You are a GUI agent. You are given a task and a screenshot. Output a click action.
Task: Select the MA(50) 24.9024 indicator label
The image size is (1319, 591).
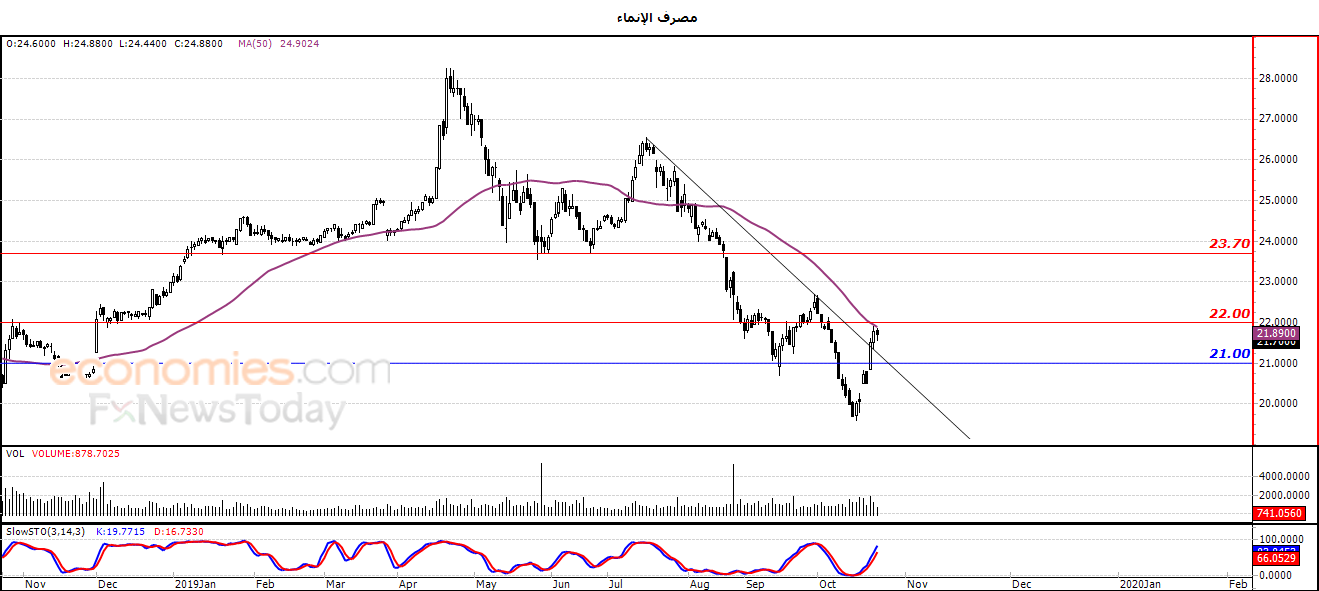pyautogui.click(x=278, y=44)
